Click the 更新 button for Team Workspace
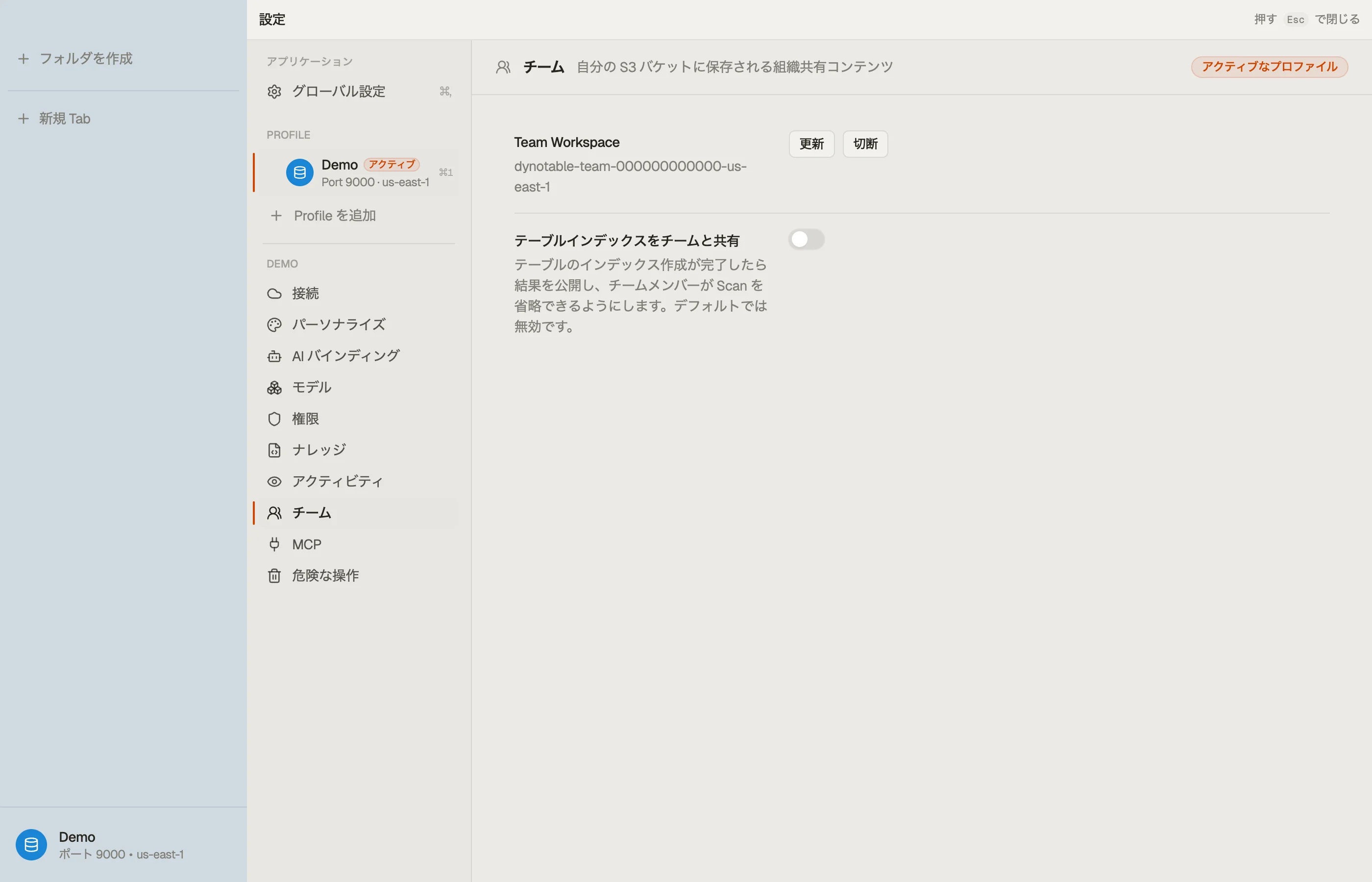This screenshot has width=1372, height=882. 811,144
